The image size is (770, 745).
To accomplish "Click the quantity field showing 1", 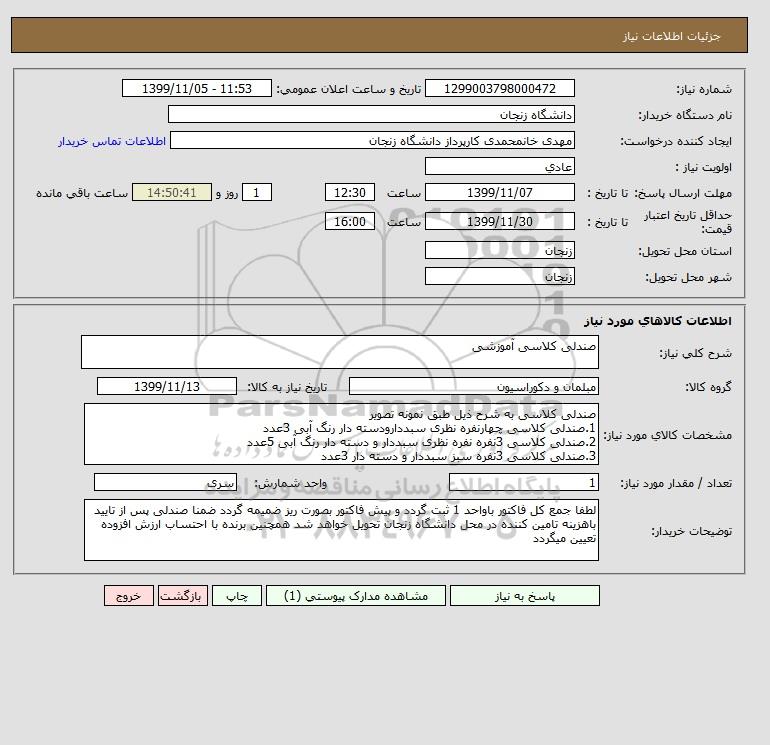I will tap(523, 482).
